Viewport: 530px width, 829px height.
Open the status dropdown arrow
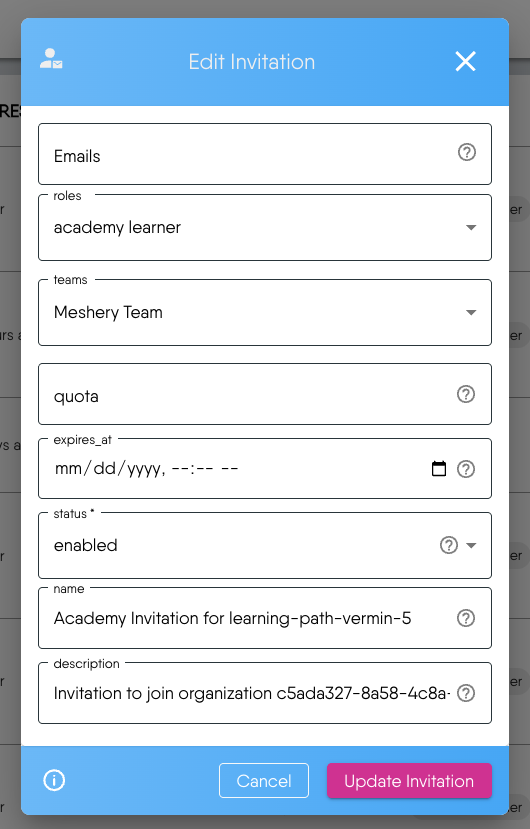pyautogui.click(x=471, y=545)
